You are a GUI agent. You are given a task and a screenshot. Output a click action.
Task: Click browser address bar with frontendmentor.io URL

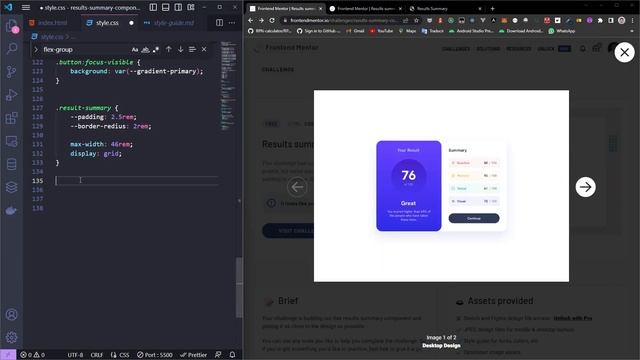click(343, 20)
